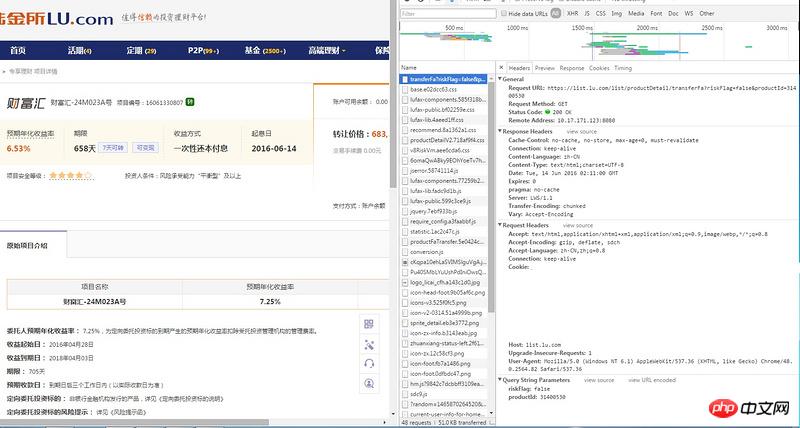800x428 pixels.
Task: Click view source beside Response Headers
Action: [x=581, y=132]
